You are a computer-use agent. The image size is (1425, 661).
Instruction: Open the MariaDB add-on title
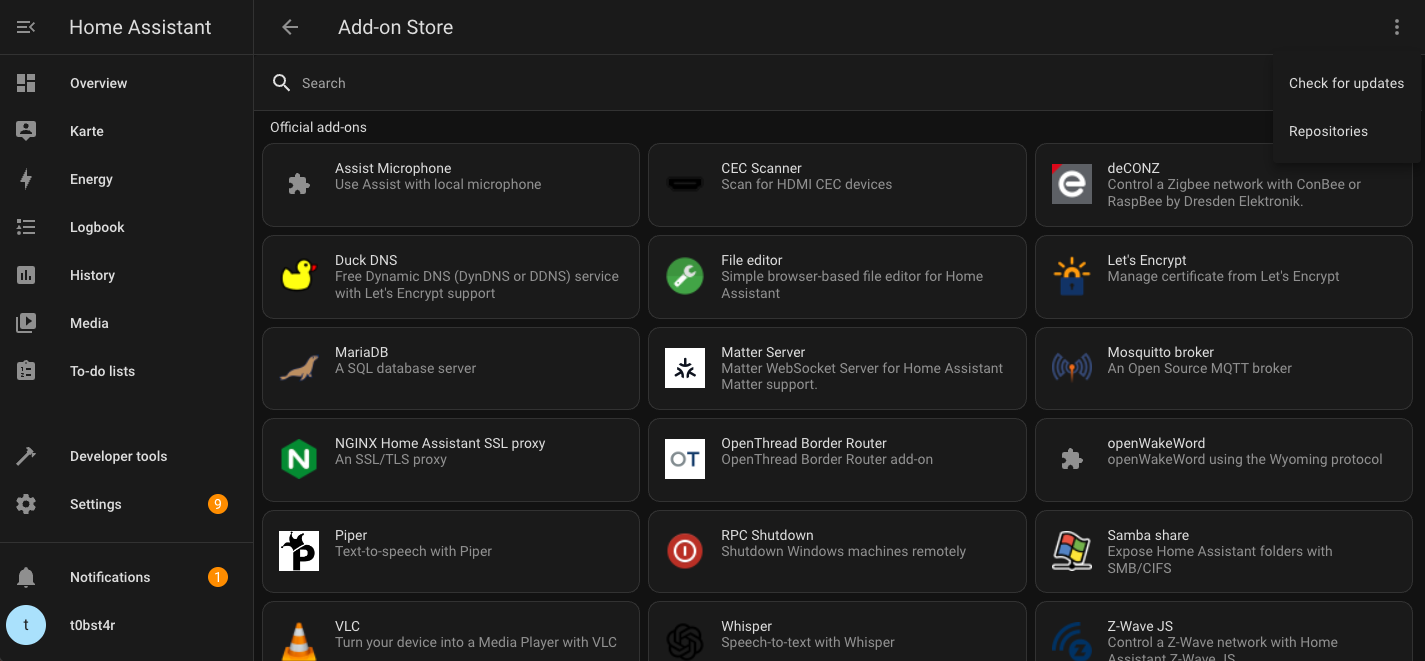[x=361, y=352]
